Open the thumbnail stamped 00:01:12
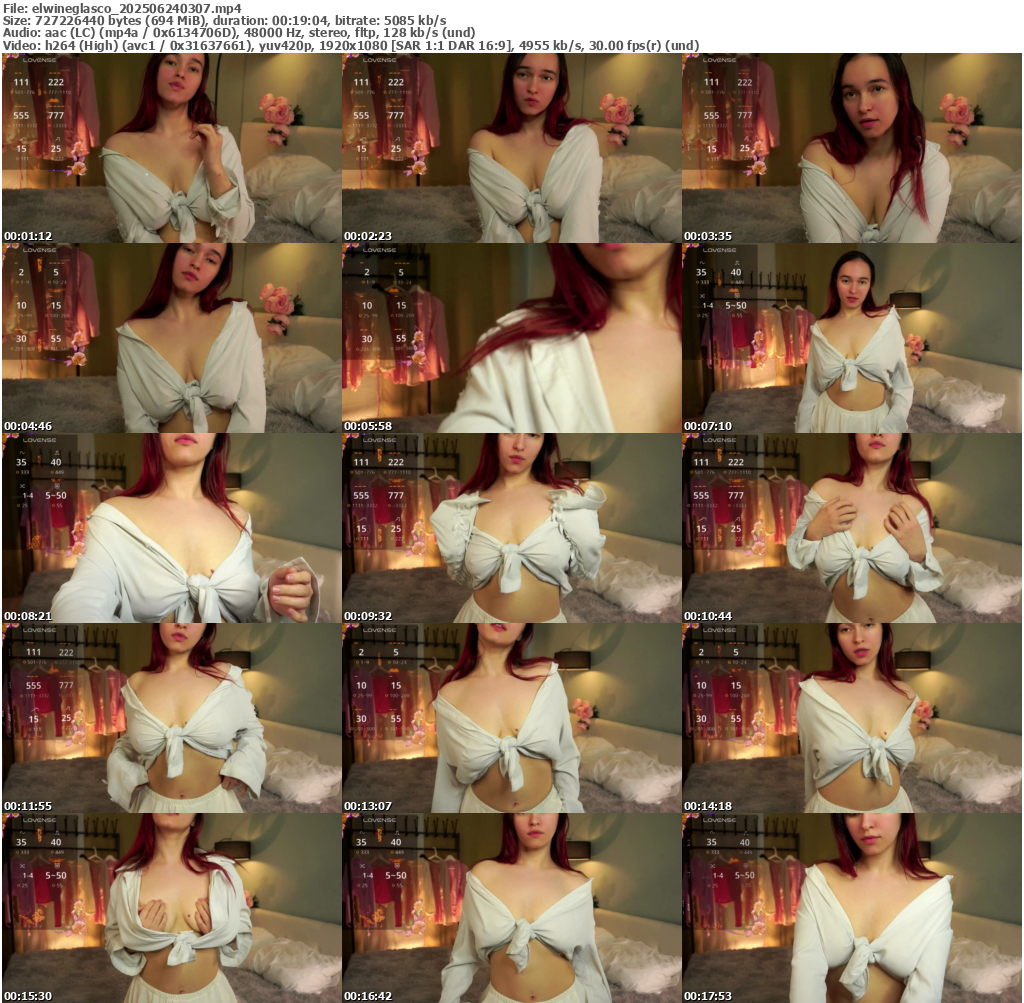This screenshot has height=1003, width=1024. pyautogui.click(x=171, y=148)
